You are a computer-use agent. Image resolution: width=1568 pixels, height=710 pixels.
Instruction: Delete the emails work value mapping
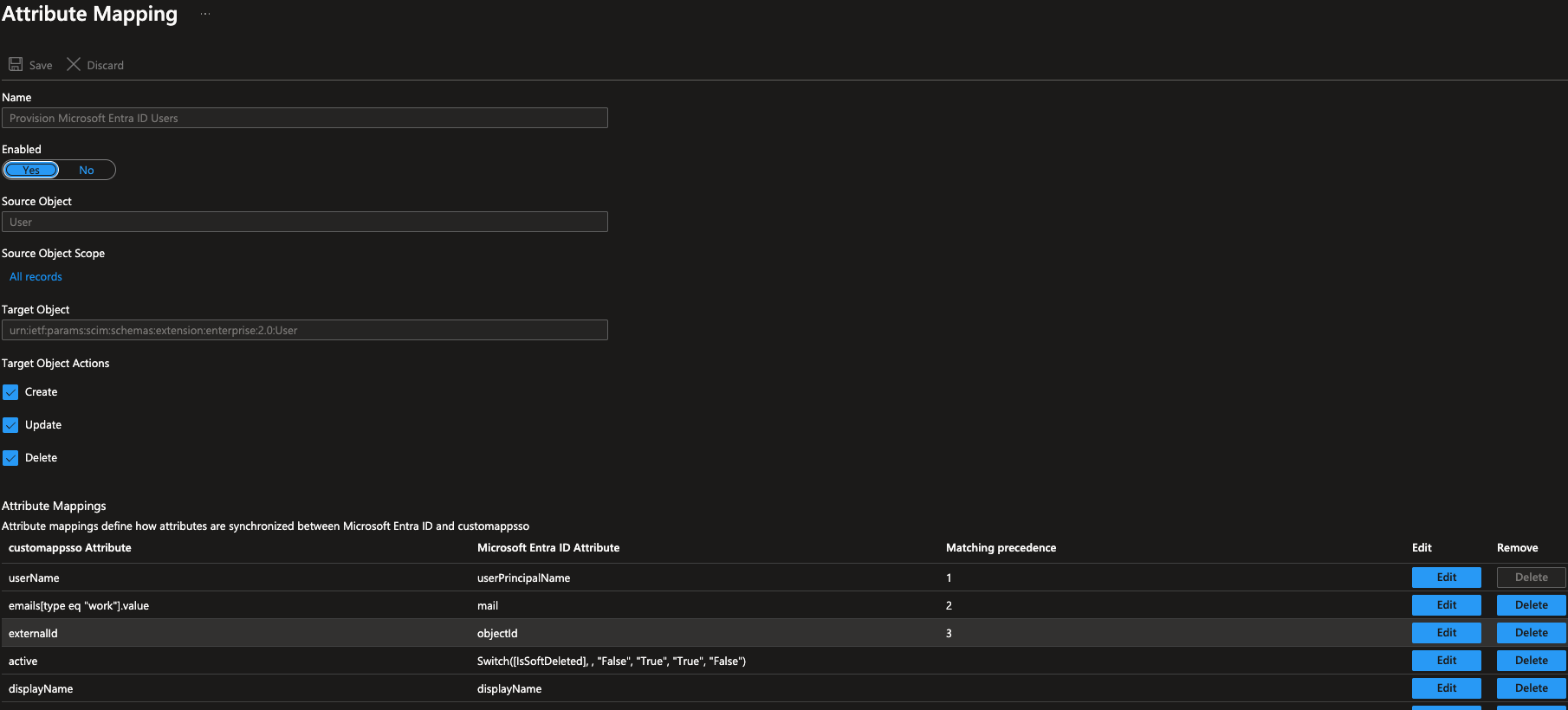pos(1531,605)
